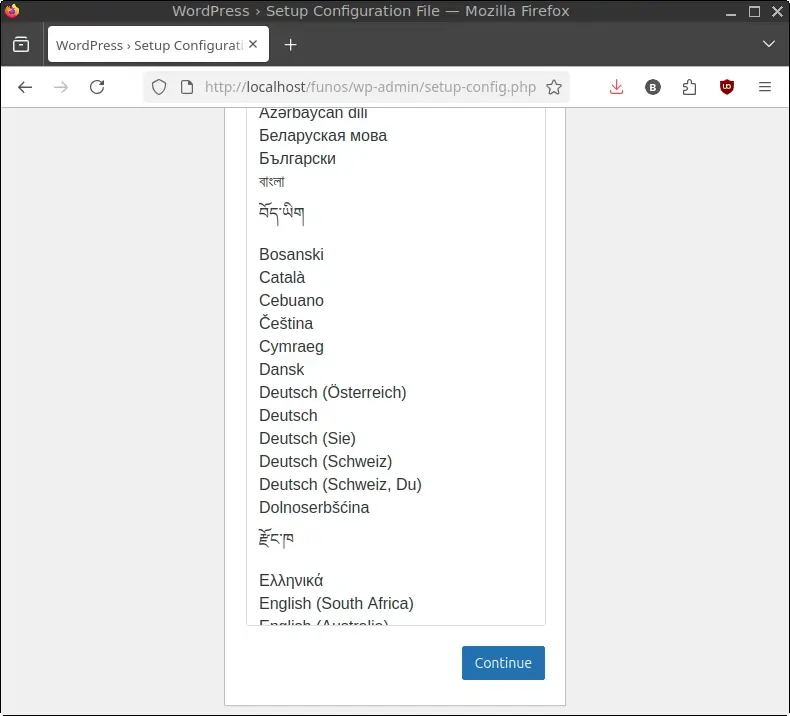Reload the current page
The width and height of the screenshot is (790, 716).
coord(97,87)
